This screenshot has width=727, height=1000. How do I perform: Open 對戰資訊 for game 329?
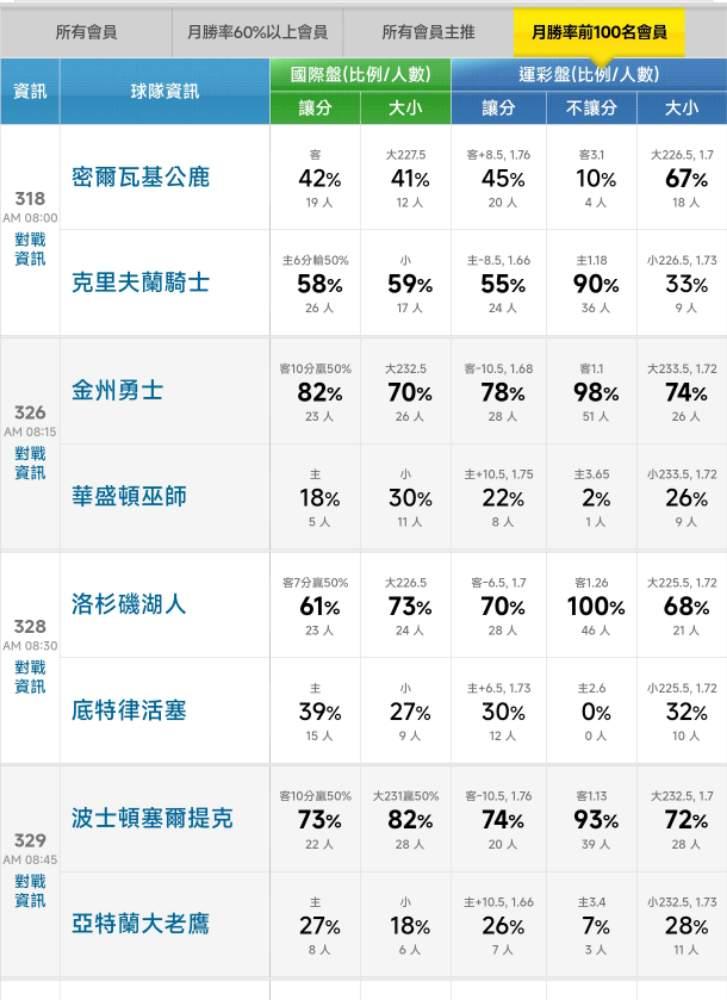[30, 891]
